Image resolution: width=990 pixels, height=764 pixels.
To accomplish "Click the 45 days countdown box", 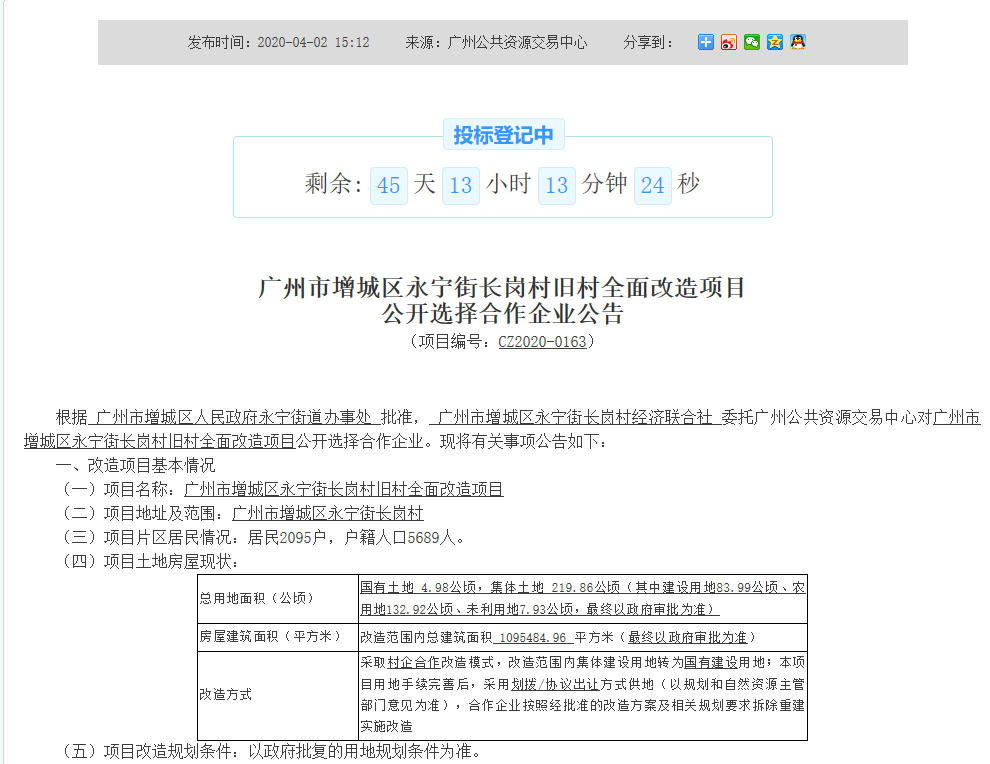I will 388,185.
